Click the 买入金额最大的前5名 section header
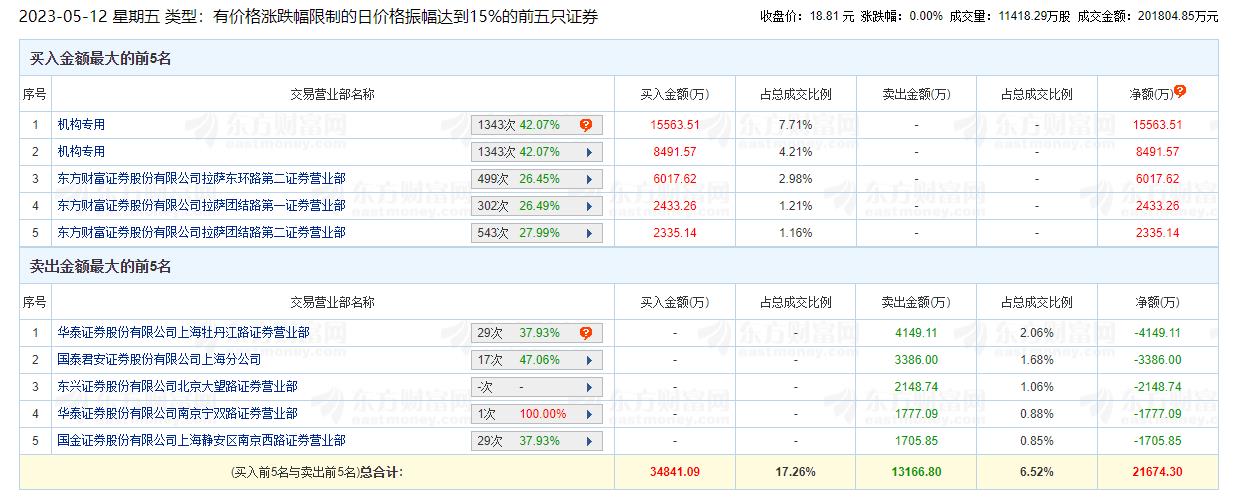Screen dimensions: 1233x500 click(101, 59)
